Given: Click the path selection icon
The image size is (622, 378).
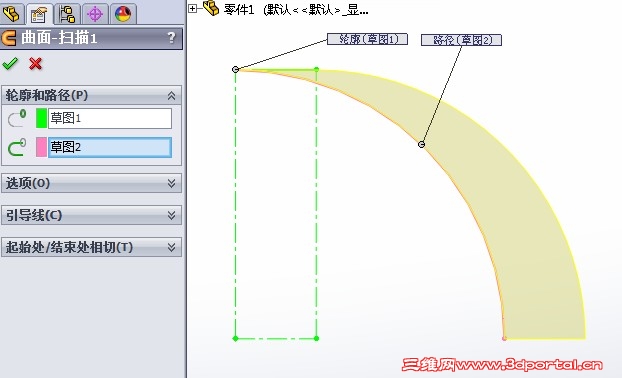Looking at the screenshot, I should [x=17, y=147].
